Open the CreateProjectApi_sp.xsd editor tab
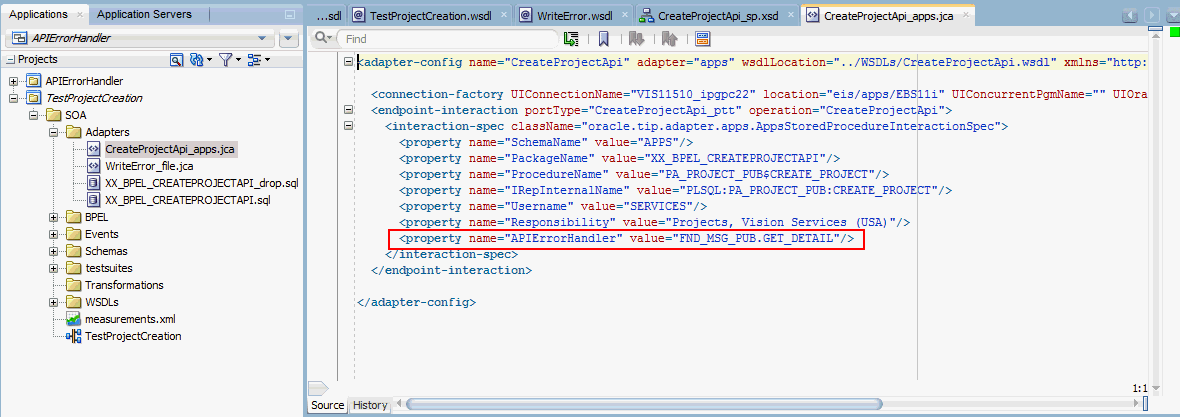1180x417 pixels. (x=717, y=15)
